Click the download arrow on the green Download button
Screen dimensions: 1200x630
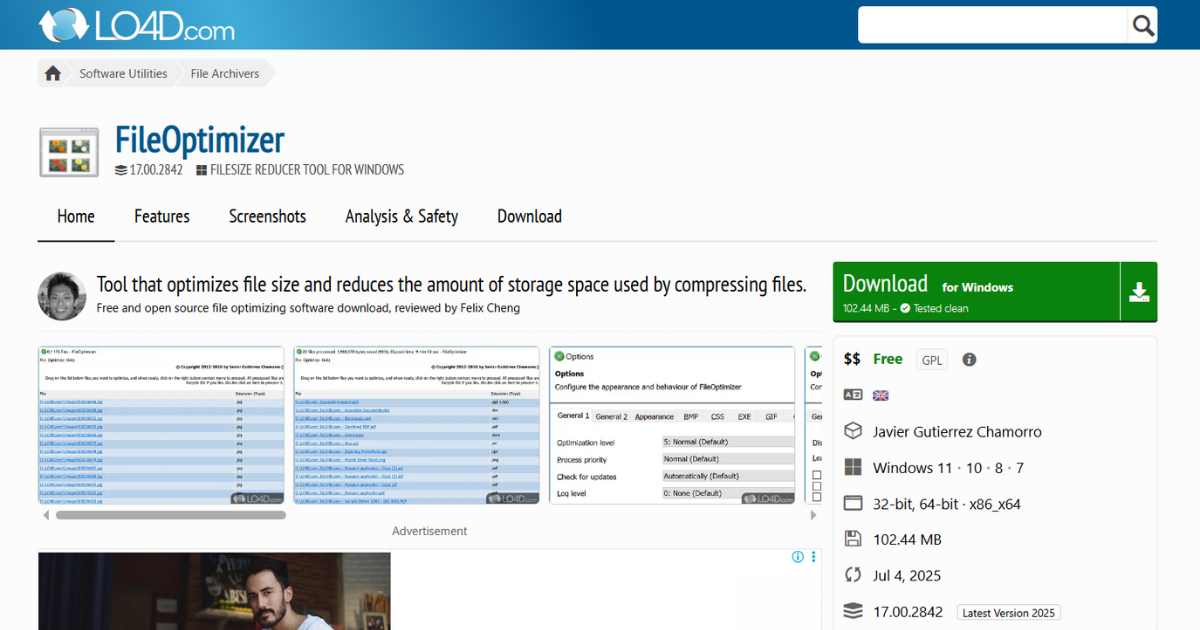click(x=1139, y=291)
